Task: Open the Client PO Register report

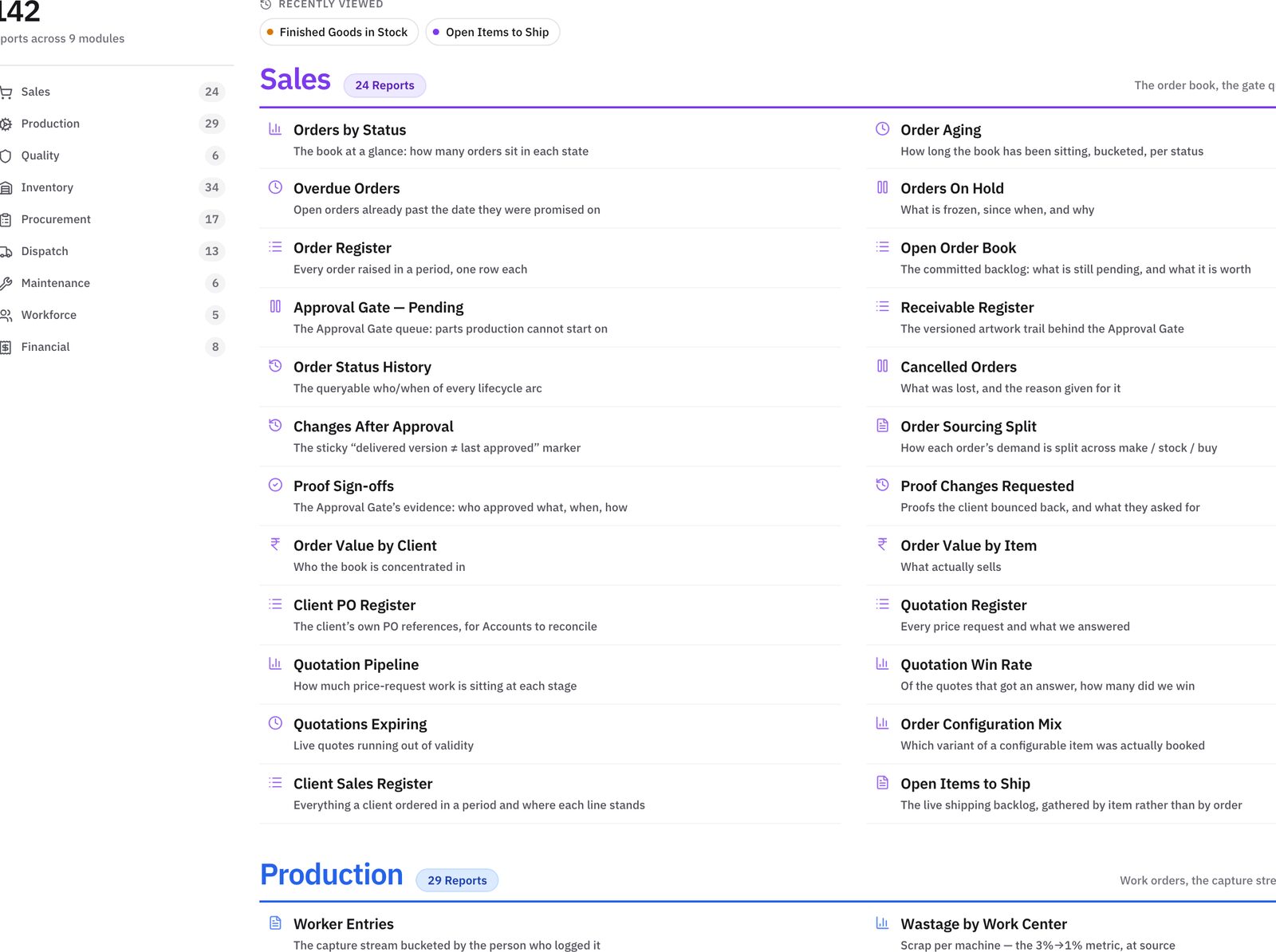Action: [550, 615]
